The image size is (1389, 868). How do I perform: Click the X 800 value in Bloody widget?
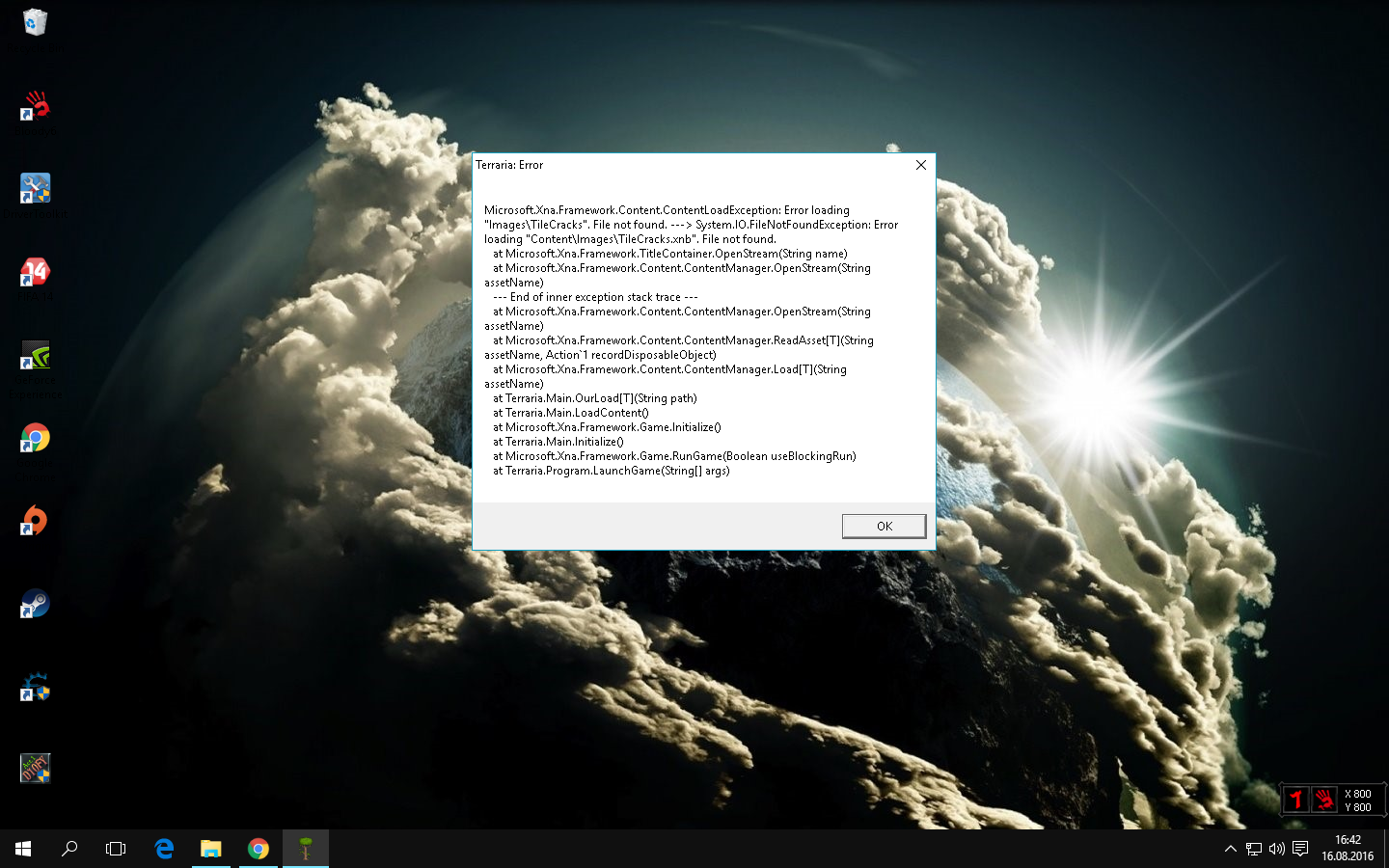click(x=1358, y=794)
